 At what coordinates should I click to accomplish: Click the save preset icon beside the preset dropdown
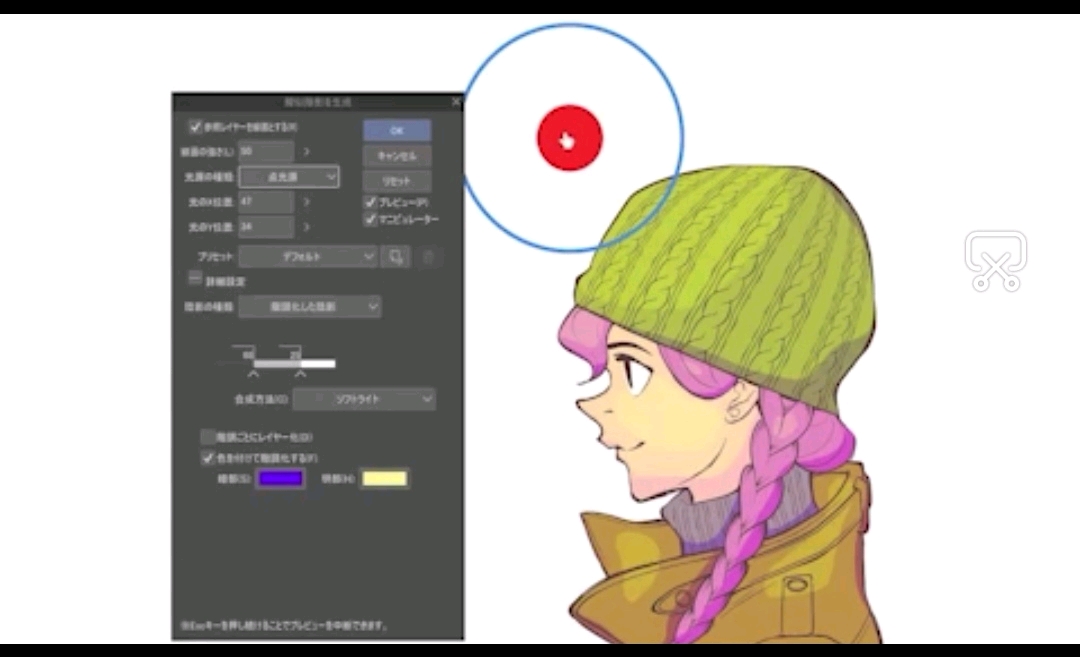395,257
